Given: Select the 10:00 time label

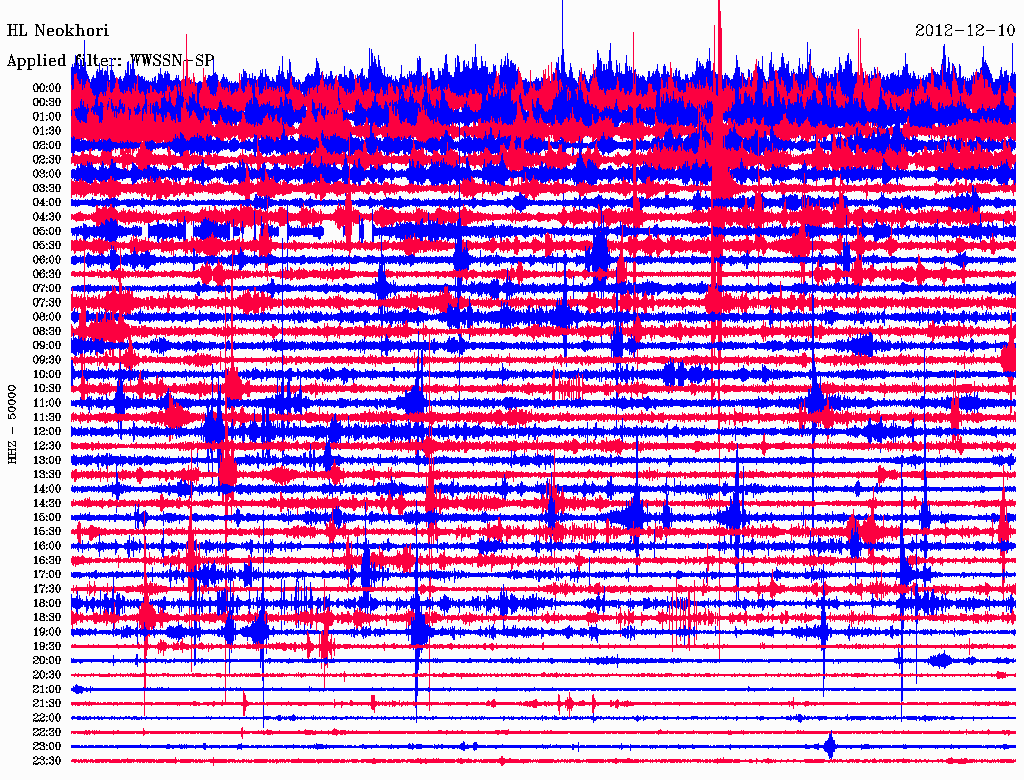Looking at the screenshot, I should (46, 374).
